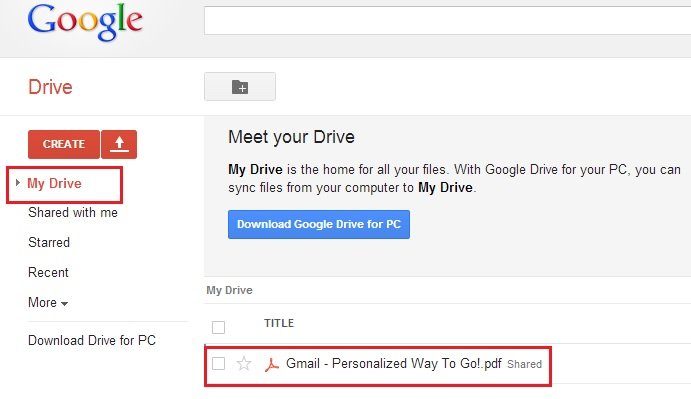Check the box for the Gmail pdf file
691x399 pixels.
click(x=218, y=364)
